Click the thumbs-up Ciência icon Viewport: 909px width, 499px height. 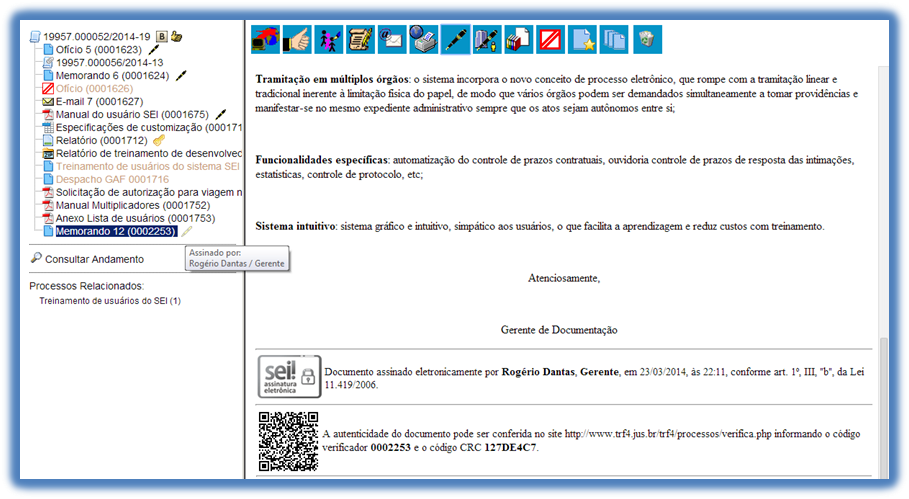297,39
